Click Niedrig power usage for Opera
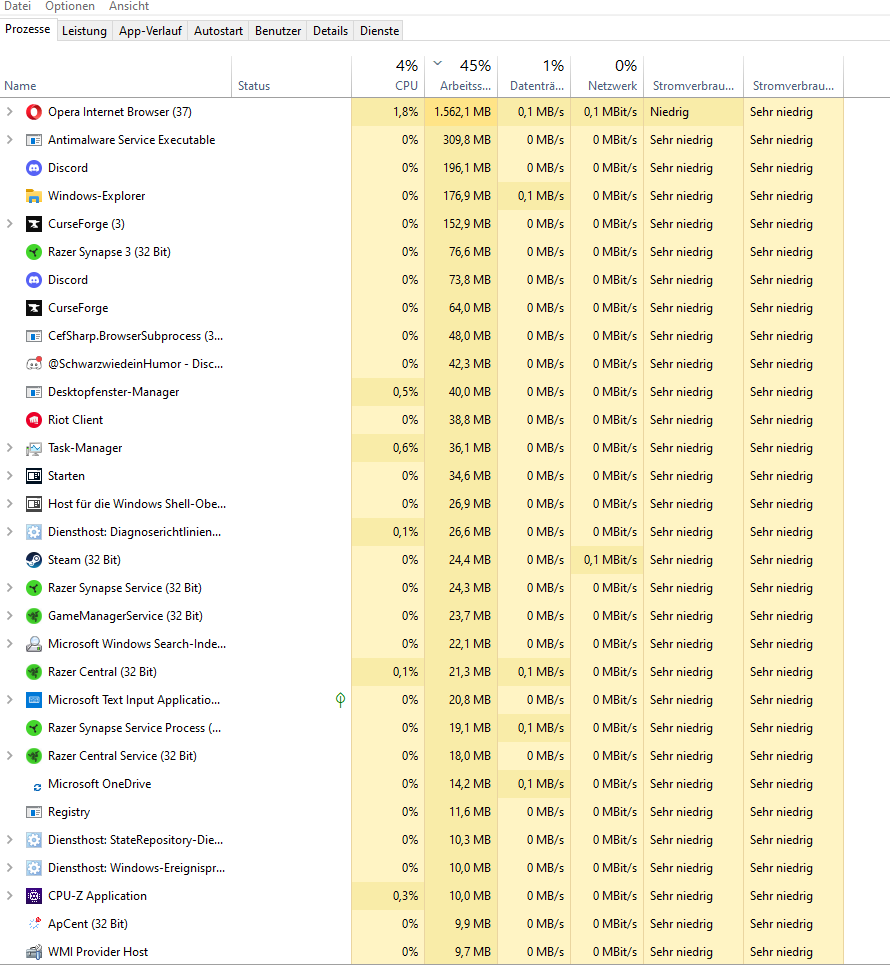The width and height of the screenshot is (890, 970). click(x=669, y=112)
